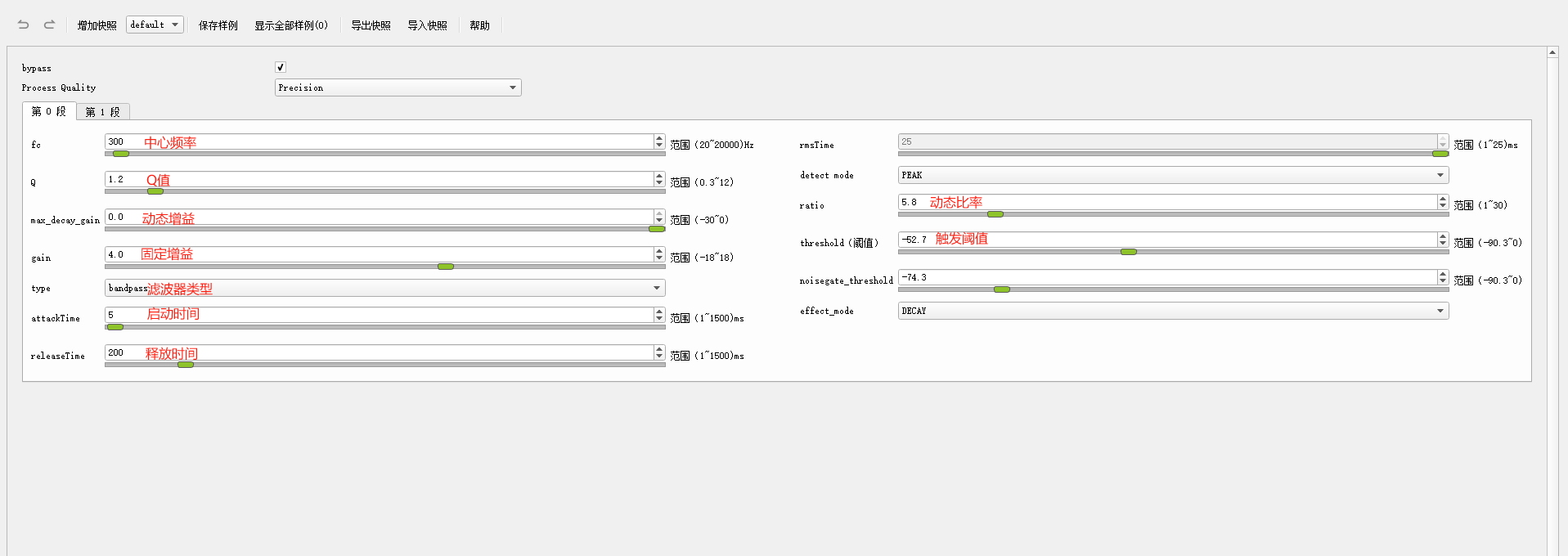This screenshot has height=556, width=1568.
Task: Click the ratio spinner stepper arrows
Action: click(1443, 202)
